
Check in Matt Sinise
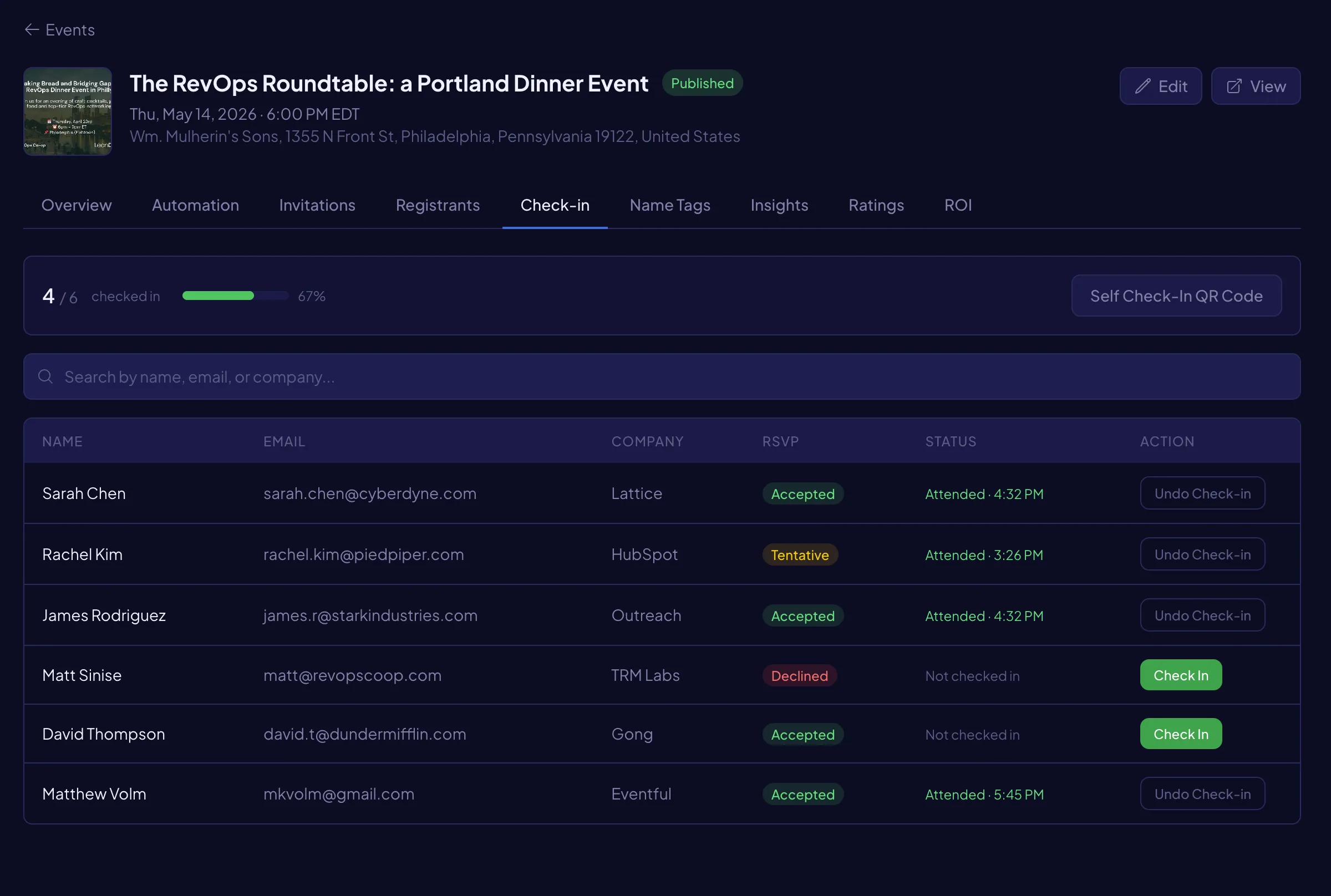click(1180, 675)
